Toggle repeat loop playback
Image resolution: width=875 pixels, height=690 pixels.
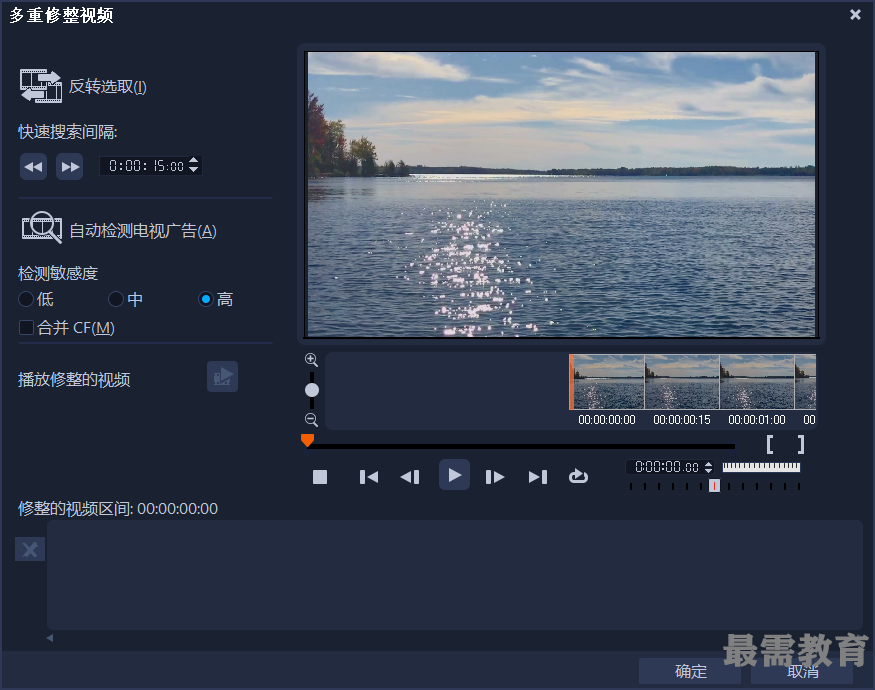(x=578, y=476)
